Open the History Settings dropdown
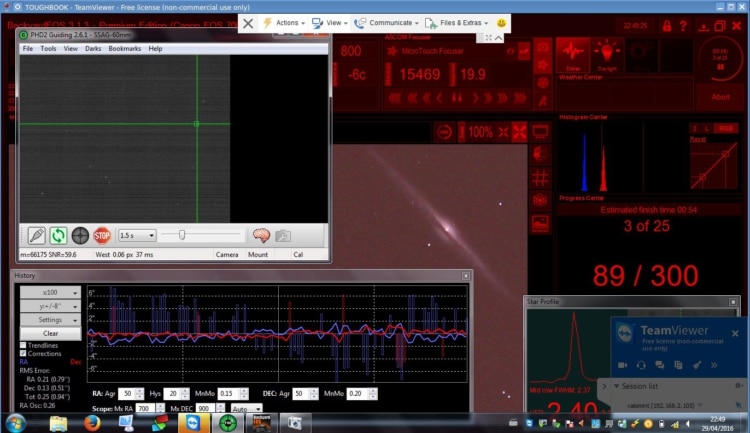 (x=50, y=320)
